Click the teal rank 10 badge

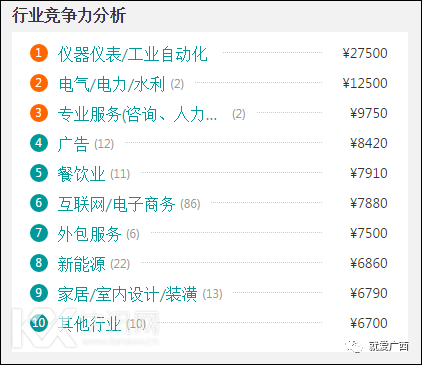[x=39, y=323]
